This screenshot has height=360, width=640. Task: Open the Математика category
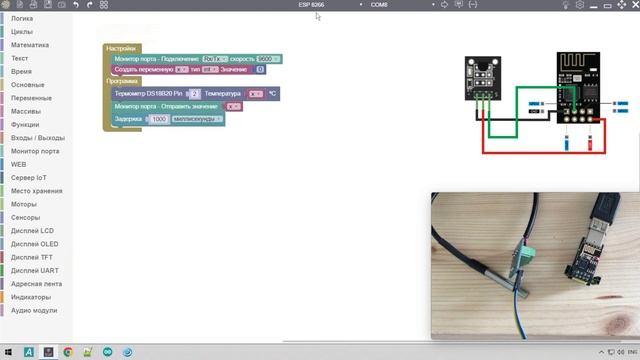coord(30,45)
